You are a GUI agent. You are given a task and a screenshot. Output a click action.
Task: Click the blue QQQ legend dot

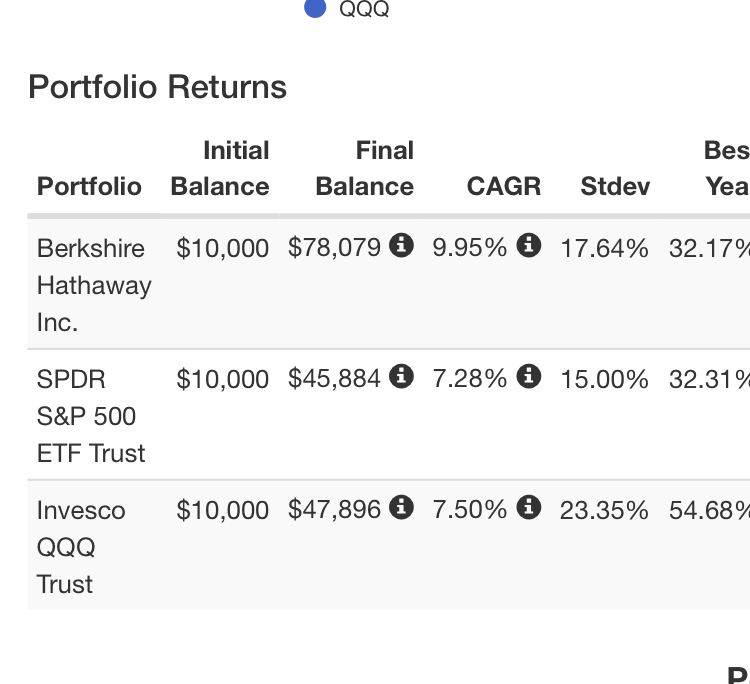[x=315, y=9]
